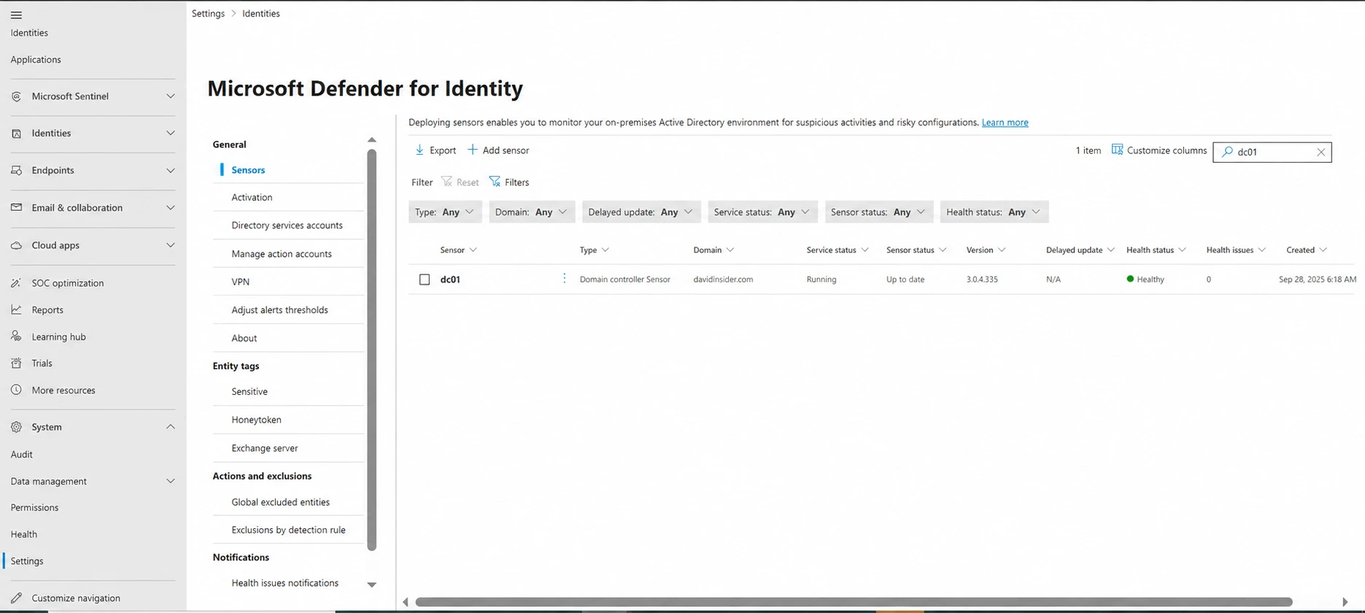Click the Customize columns icon
This screenshot has width=1365, height=613.
[1117, 150]
